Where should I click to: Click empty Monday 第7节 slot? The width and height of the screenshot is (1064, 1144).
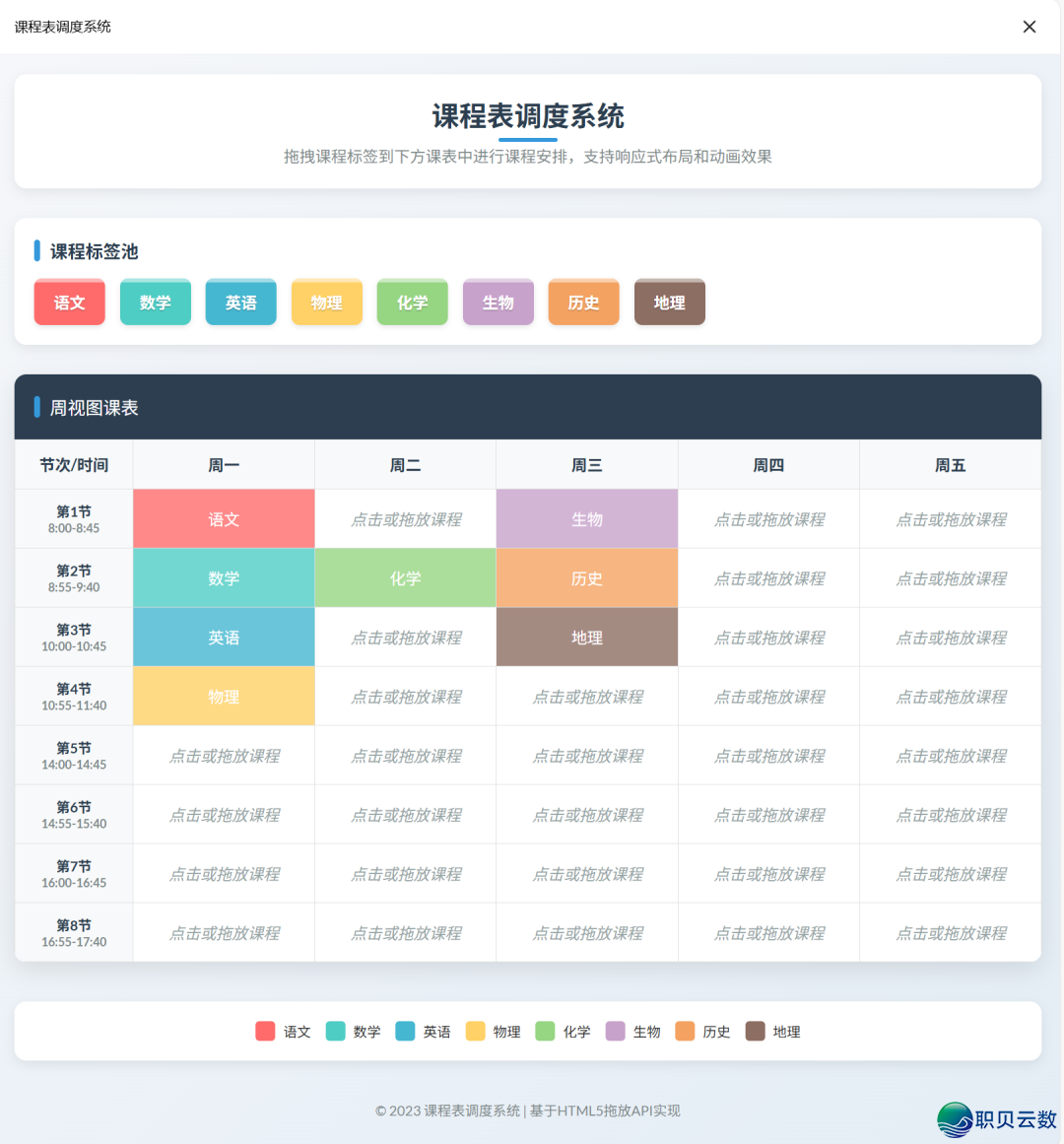[x=224, y=873]
